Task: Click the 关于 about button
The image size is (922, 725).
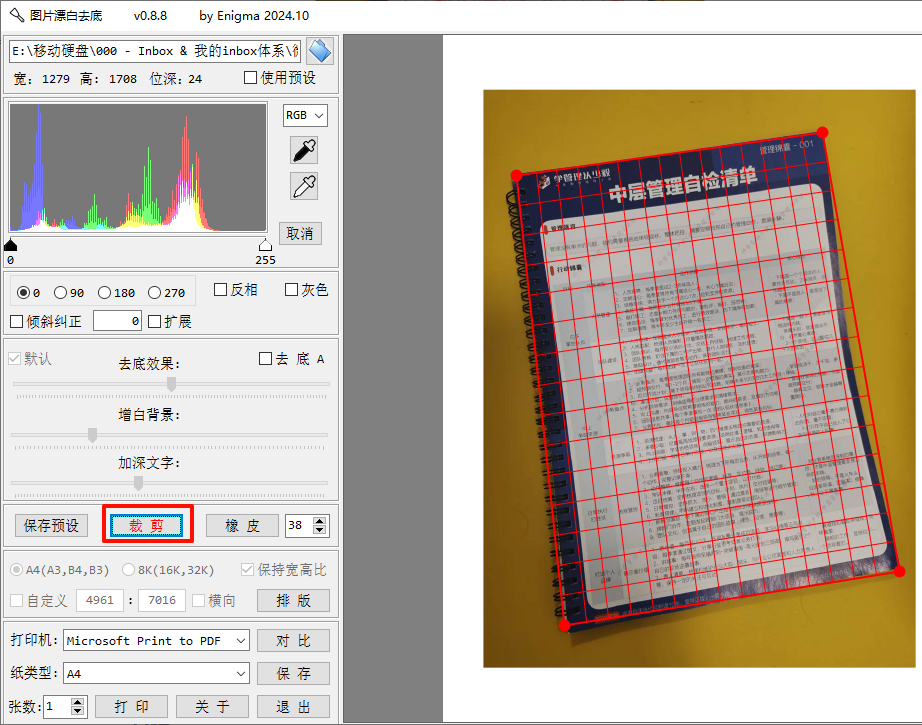Action: point(212,706)
